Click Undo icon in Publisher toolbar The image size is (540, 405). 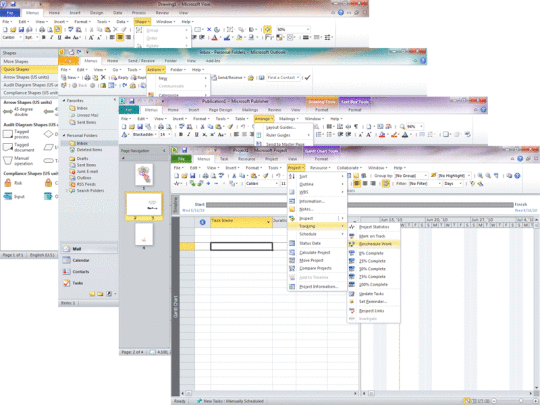pos(243,127)
